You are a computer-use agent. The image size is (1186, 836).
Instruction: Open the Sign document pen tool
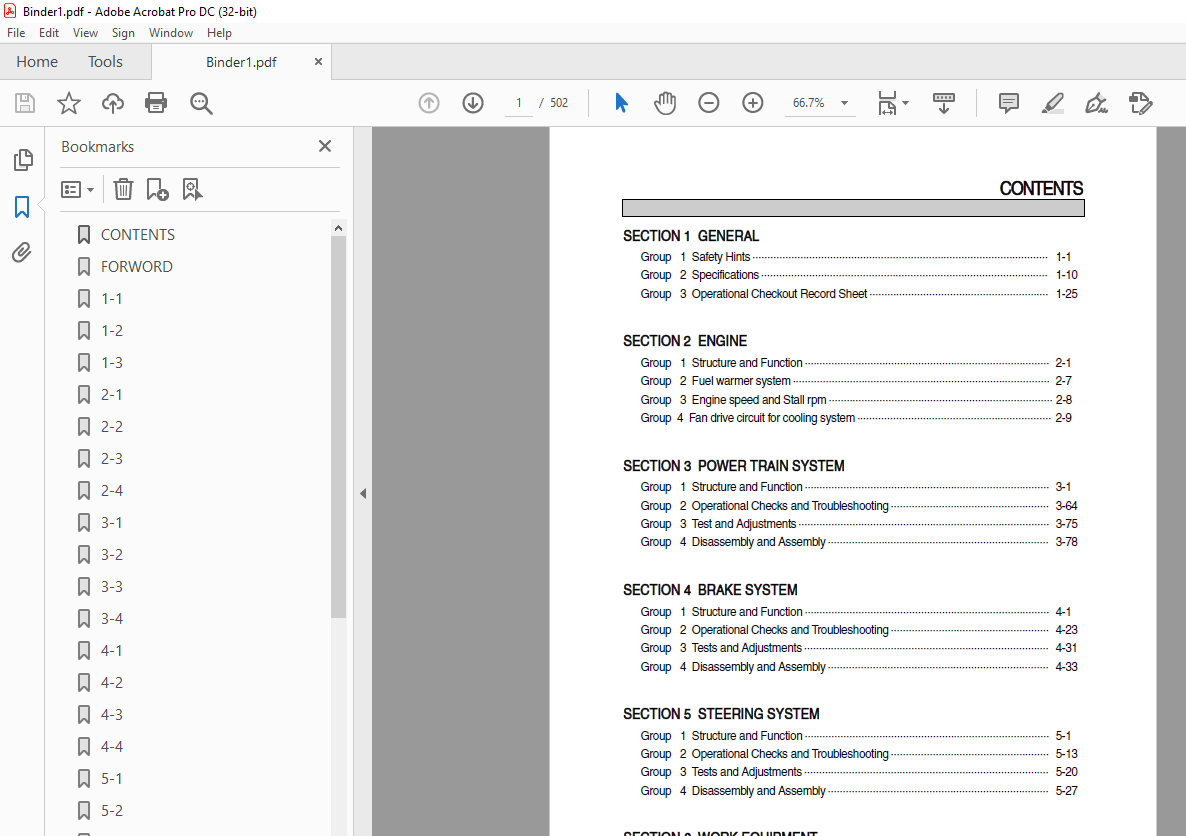(x=1096, y=103)
